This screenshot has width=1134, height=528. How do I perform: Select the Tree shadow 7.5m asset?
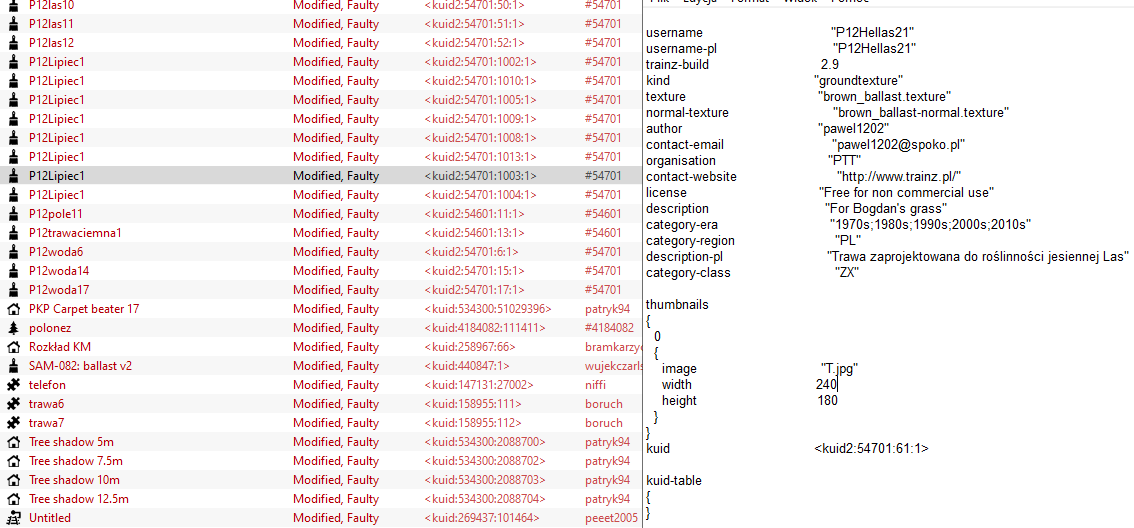click(x=76, y=461)
